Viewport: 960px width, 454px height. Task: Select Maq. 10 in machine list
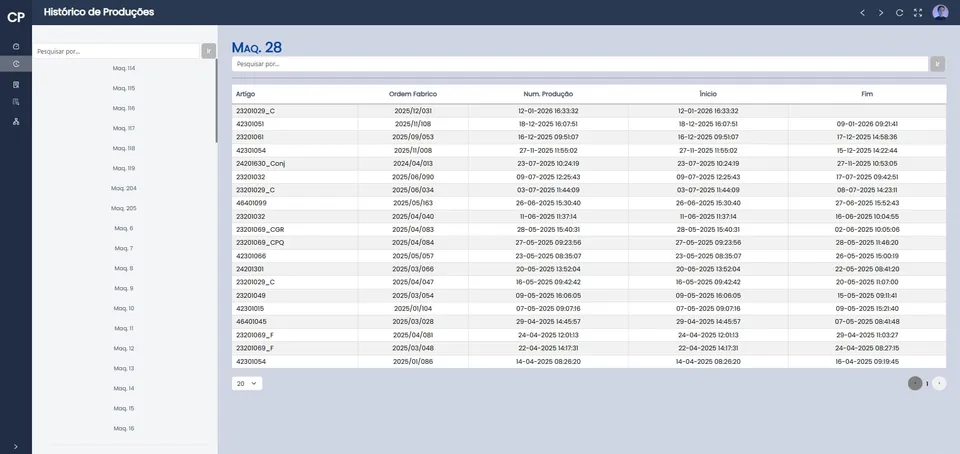coord(124,308)
